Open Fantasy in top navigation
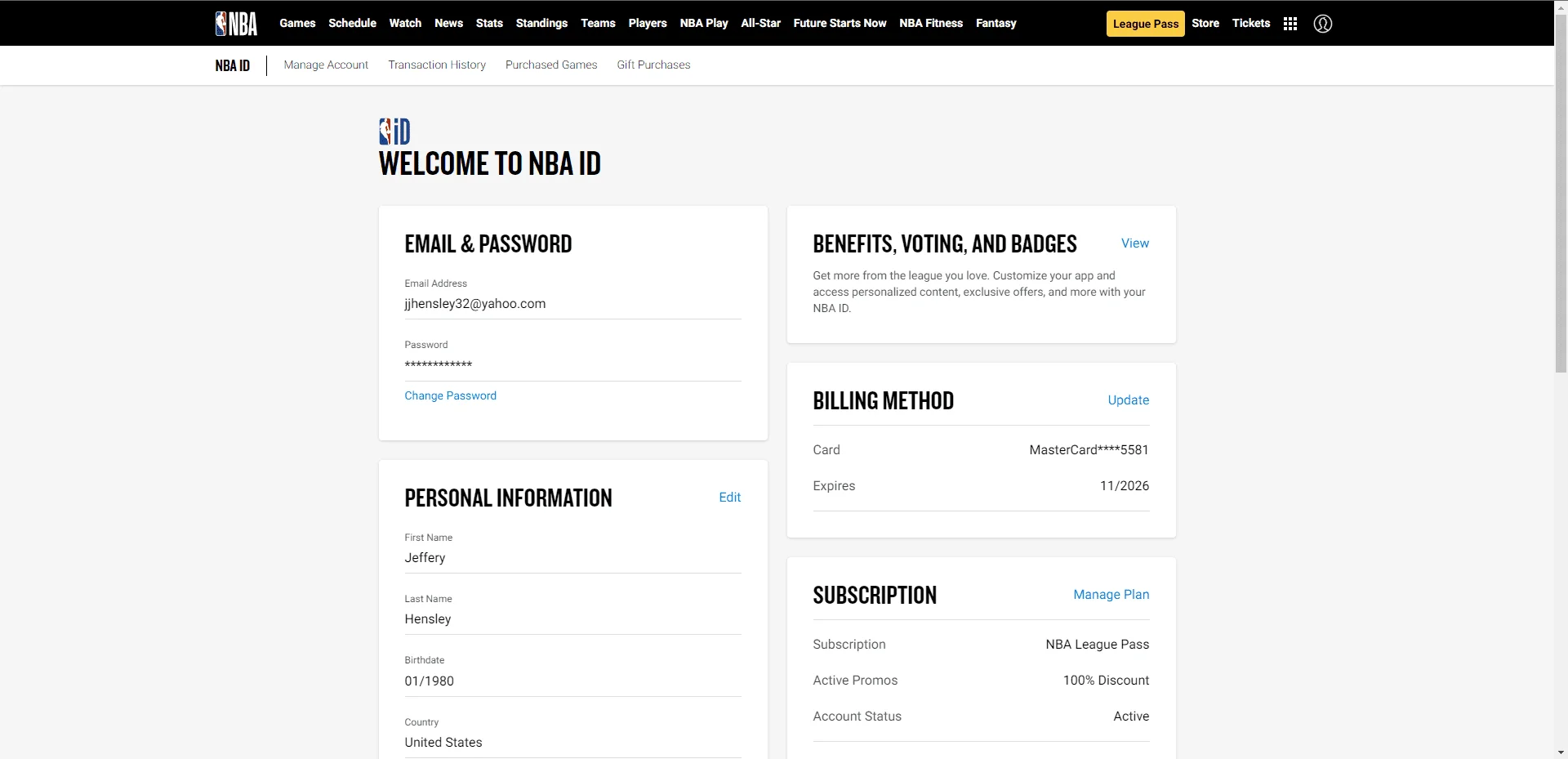This screenshot has height=759, width=1568. point(996,23)
